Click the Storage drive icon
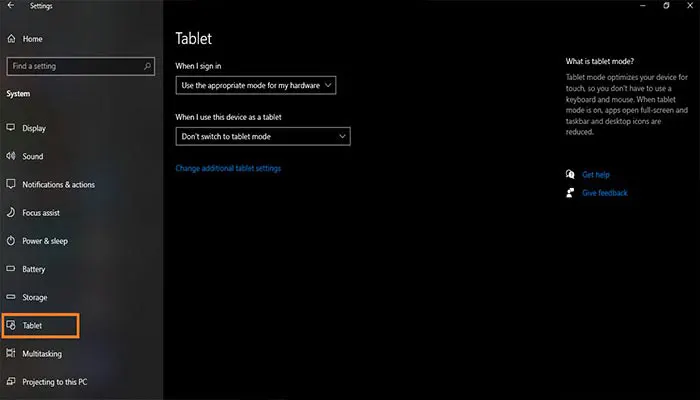This screenshot has width=700, height=400. click(x=12, y=297)
